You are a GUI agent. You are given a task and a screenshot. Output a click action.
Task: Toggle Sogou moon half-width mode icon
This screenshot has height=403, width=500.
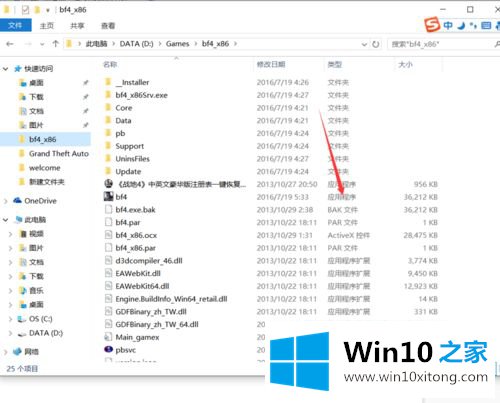461,25
